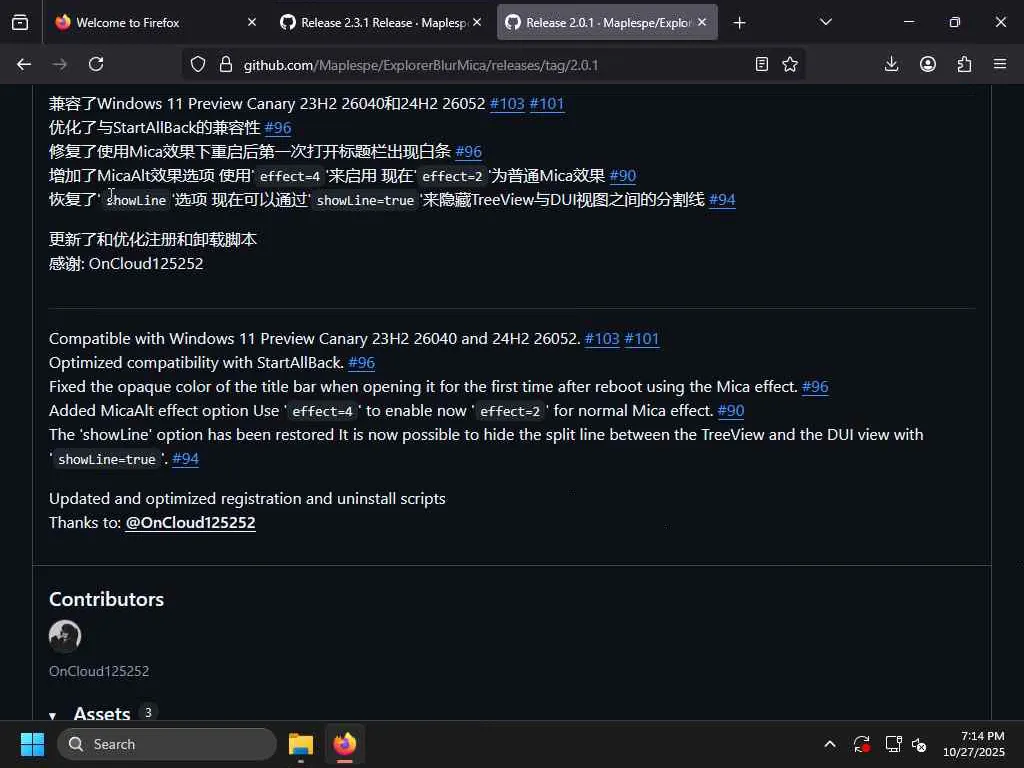The width and height of the screenshot is (1024, 768).
Task: Open Windows Start menu
Action: (x=32, y=744)
